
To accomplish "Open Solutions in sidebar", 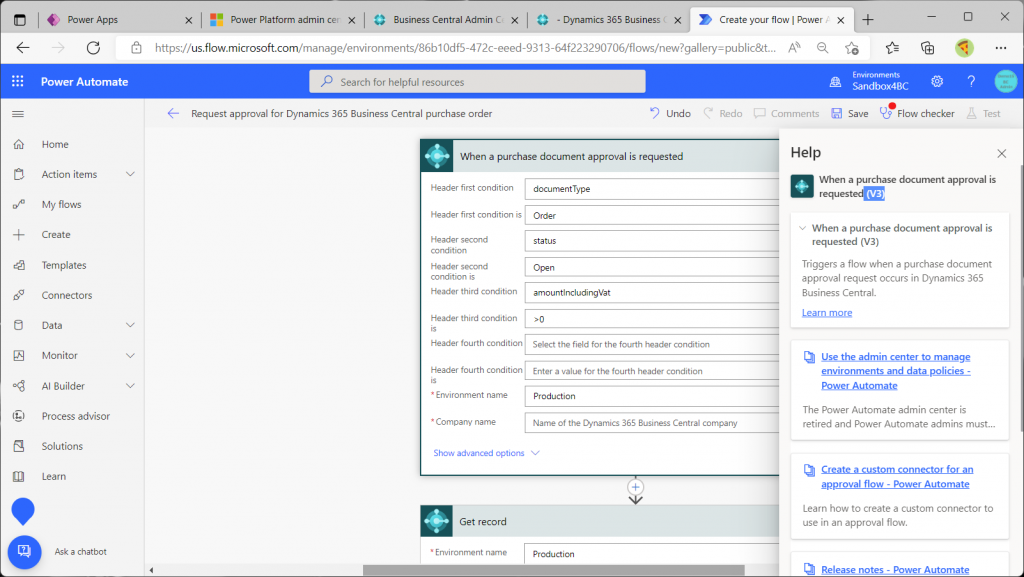I will pos(62,446).
